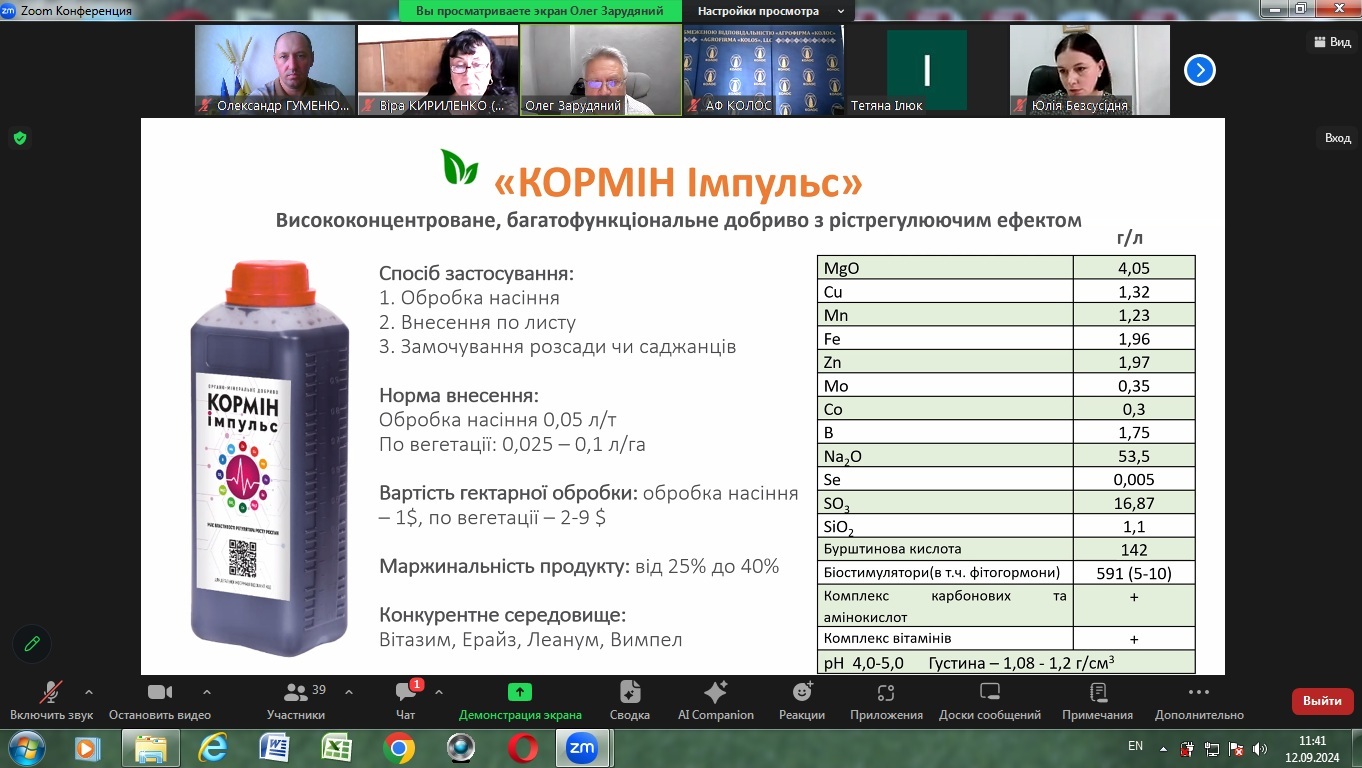1362x768 pixels.
Task: Click value 16,87 for SO3
Action: (x=1133, y=503)
